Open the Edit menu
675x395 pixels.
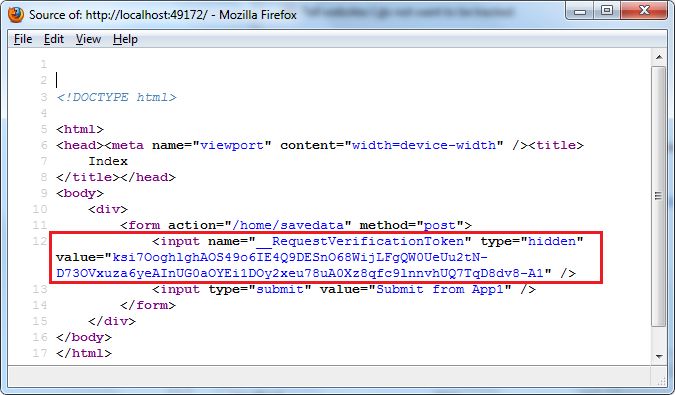click(54, 39)
